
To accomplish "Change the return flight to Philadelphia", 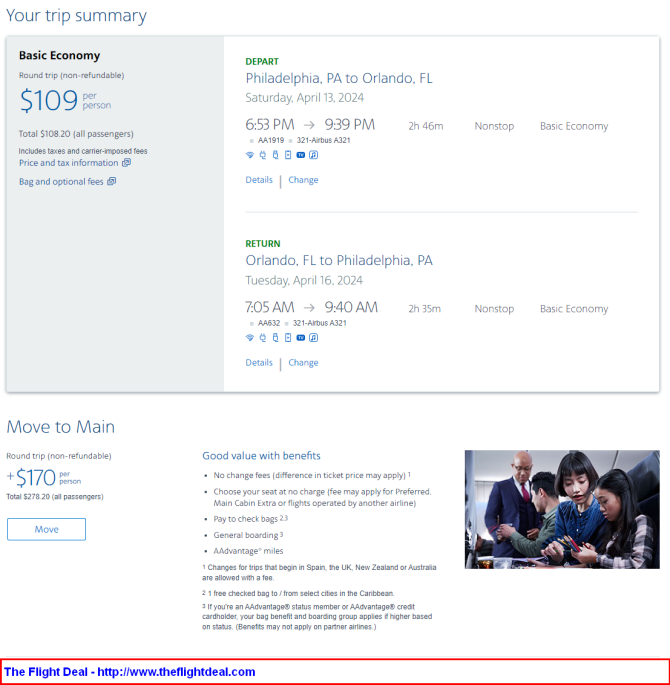I will point(303,363).
